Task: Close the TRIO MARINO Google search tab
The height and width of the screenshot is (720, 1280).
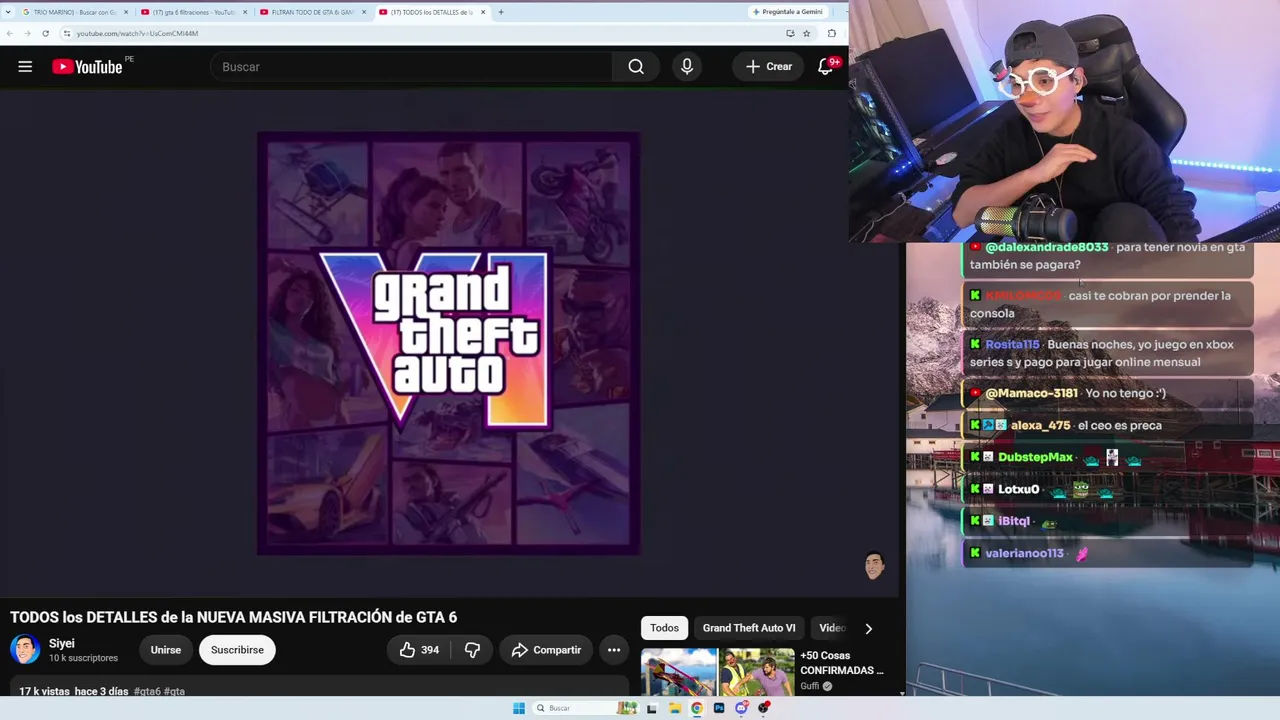Action: 126,12
